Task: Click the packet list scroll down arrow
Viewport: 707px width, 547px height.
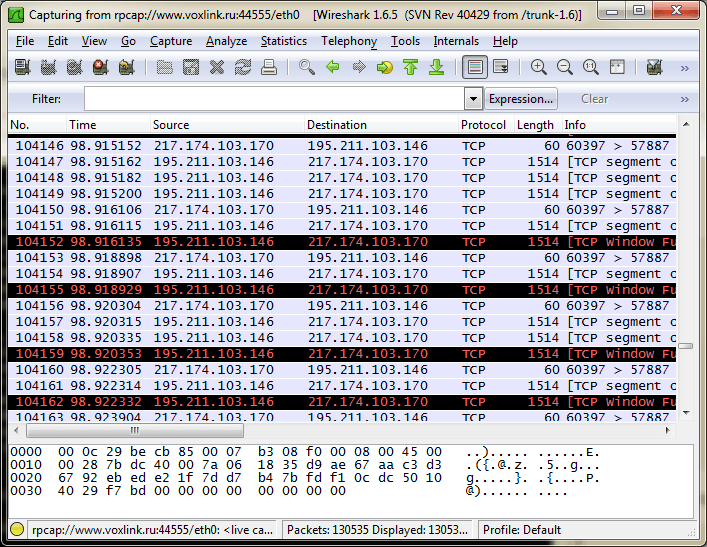Action: (686, 412)
